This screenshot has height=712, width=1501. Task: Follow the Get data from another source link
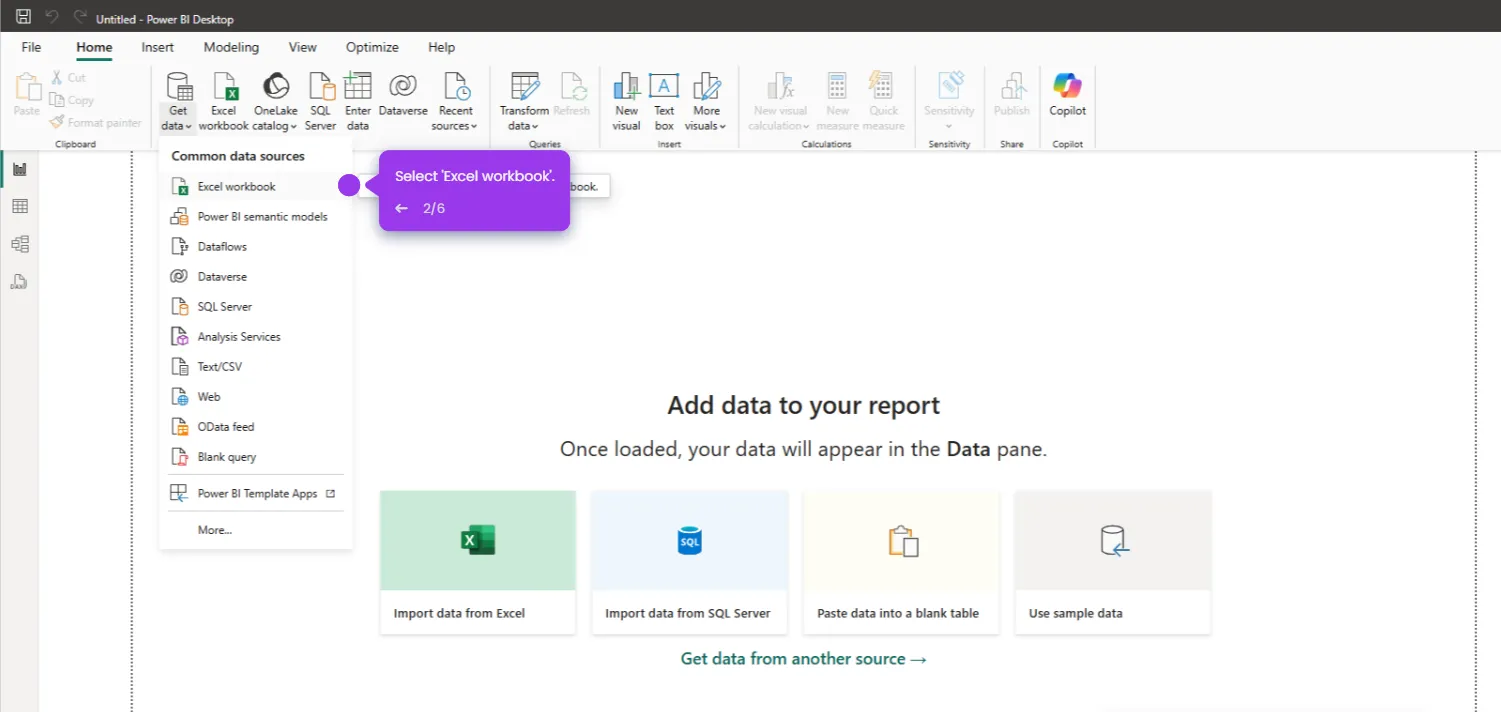coord(804,658)
